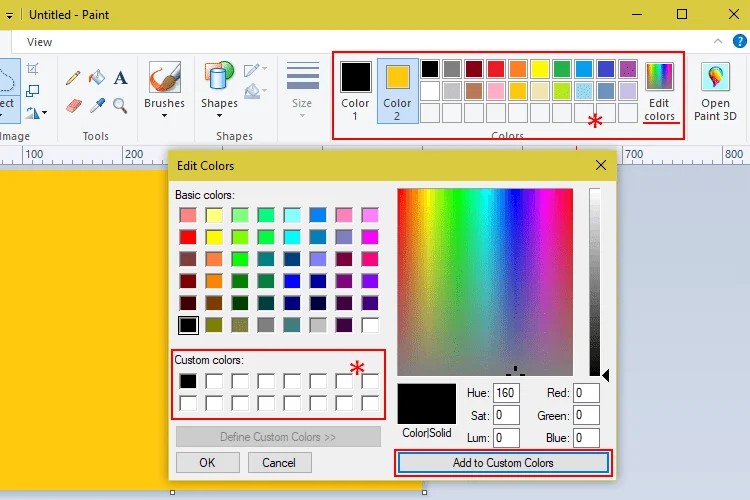Open Paint 3D from the ribbon
Viewport: 750px width, 500px height.
pos(715,92)
